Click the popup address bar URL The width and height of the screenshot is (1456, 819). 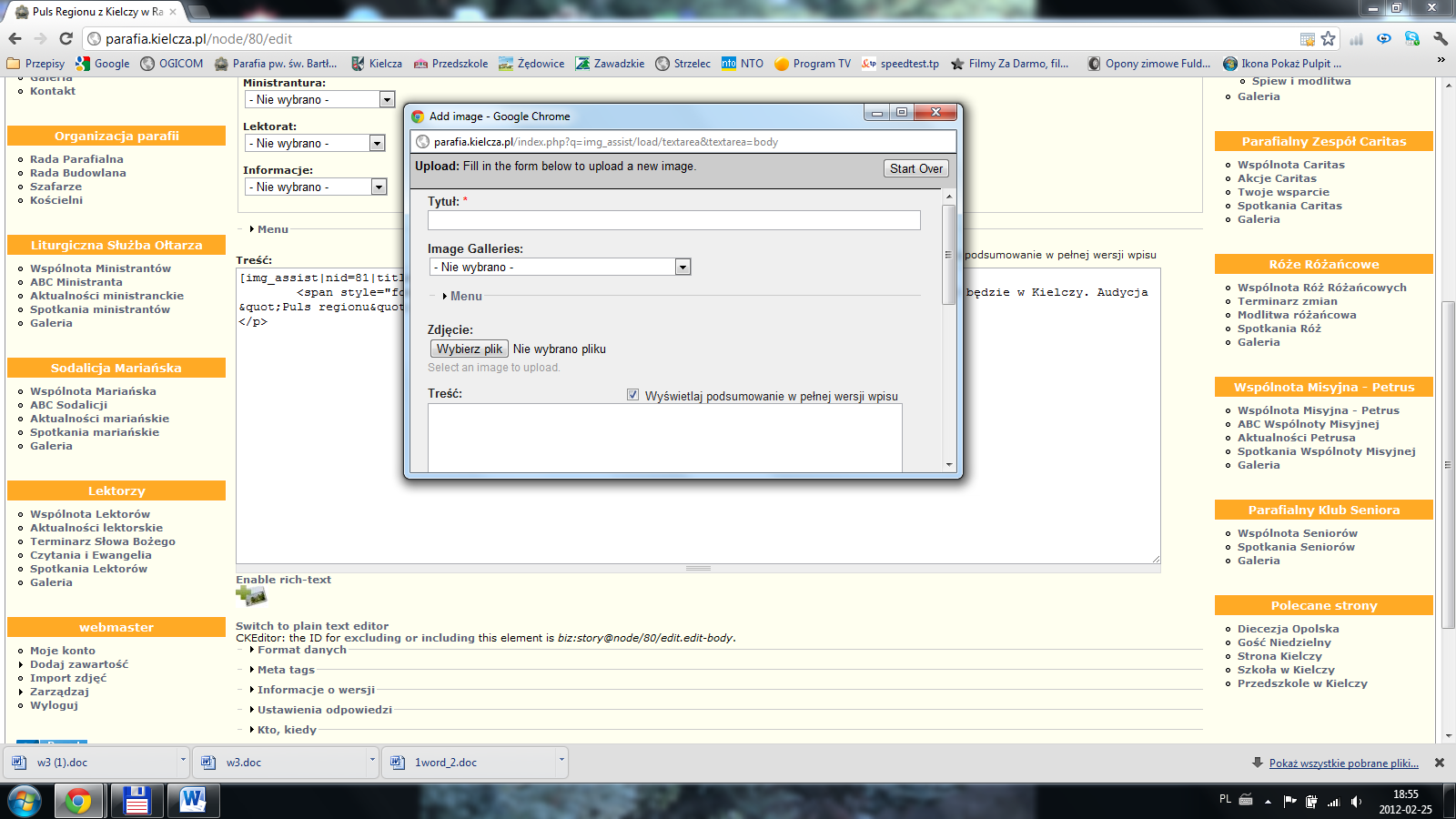click(x=606, y=142)
